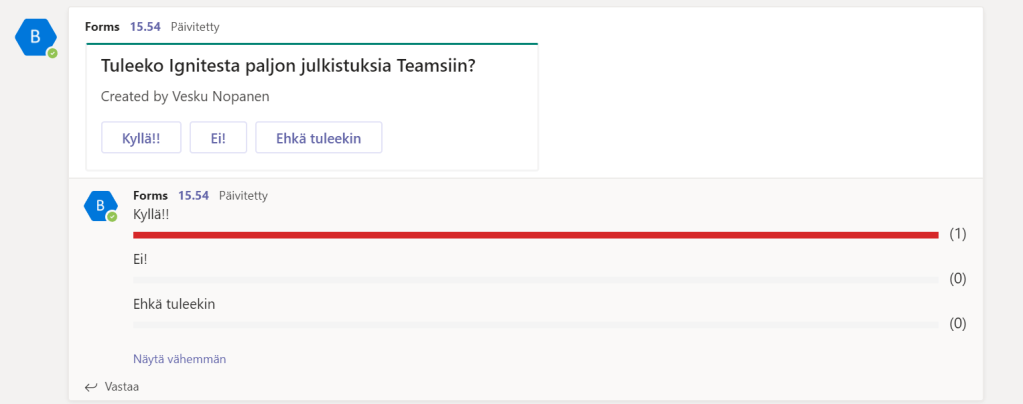Click the green presence badge on the reply avatar
The width and height of the screenshot is (1023, 404).
[x=112, y=216]
